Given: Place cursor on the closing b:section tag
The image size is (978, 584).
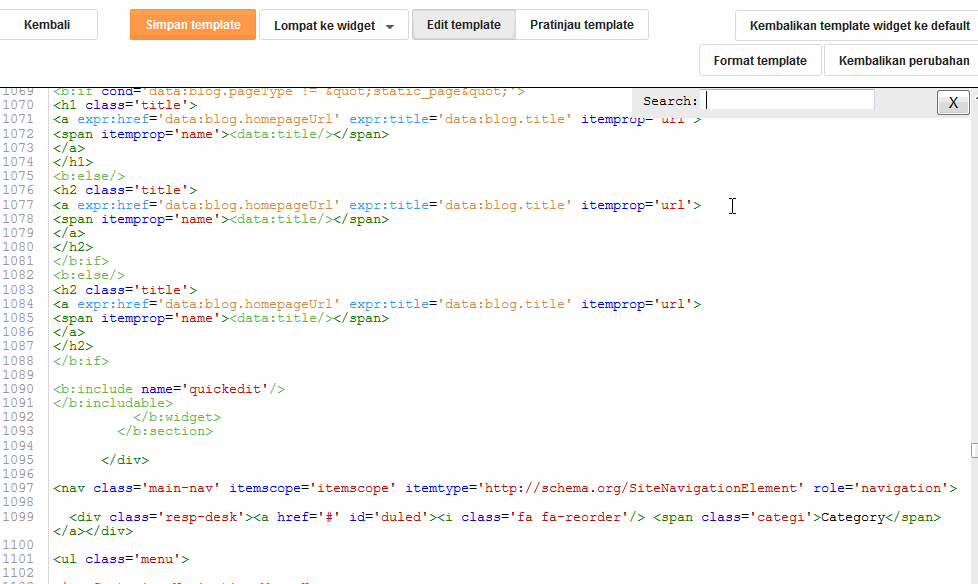Looking at the screenshot, I should point(165,432).
